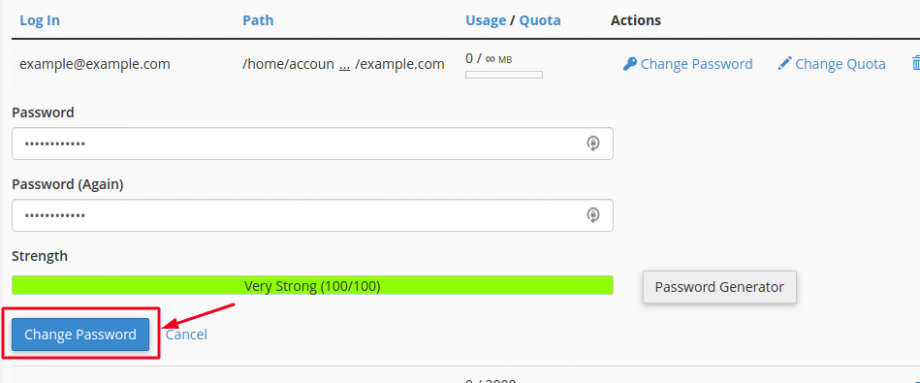Click the generator icon inside Password (Again) field
920x383 pixels.
click(593, 215)
